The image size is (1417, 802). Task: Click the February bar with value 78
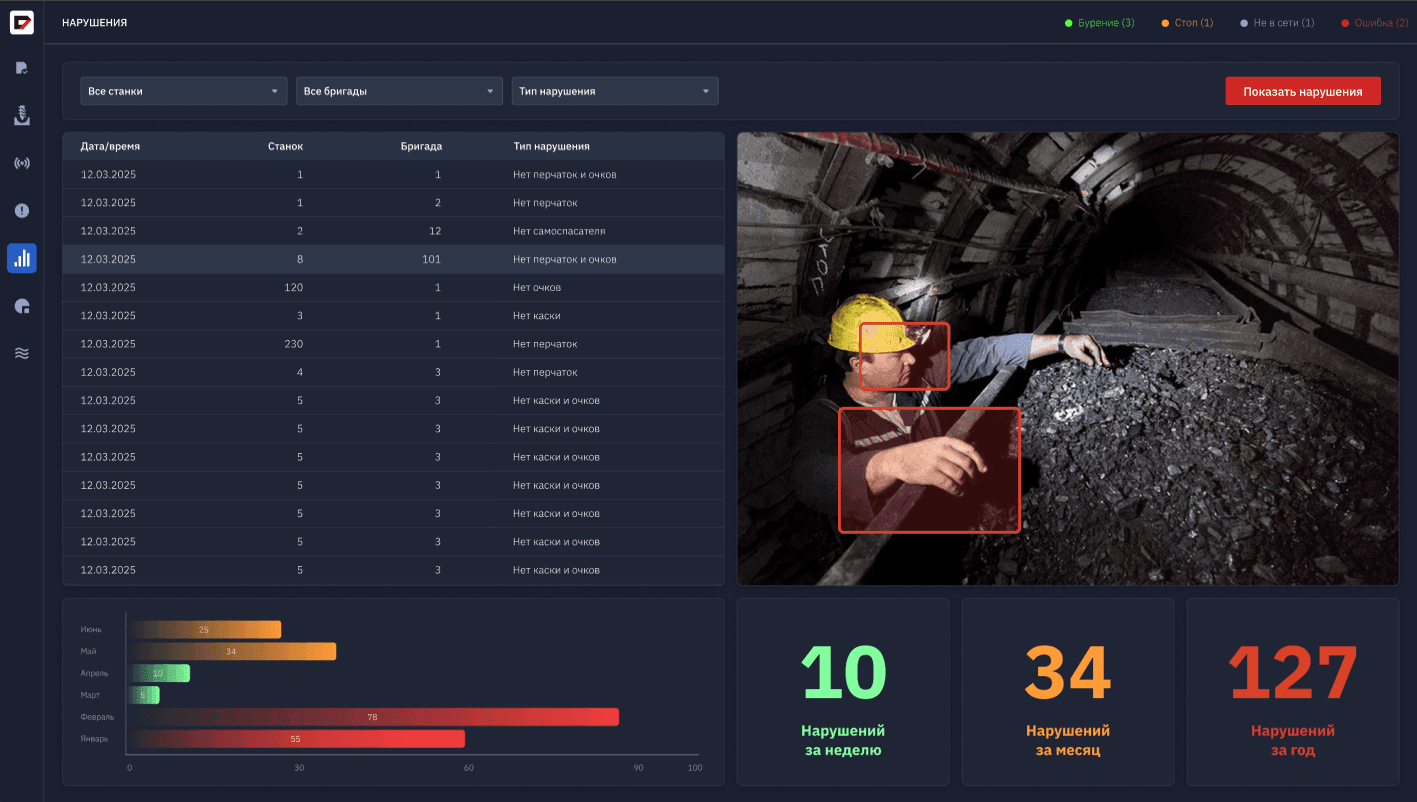375,717
